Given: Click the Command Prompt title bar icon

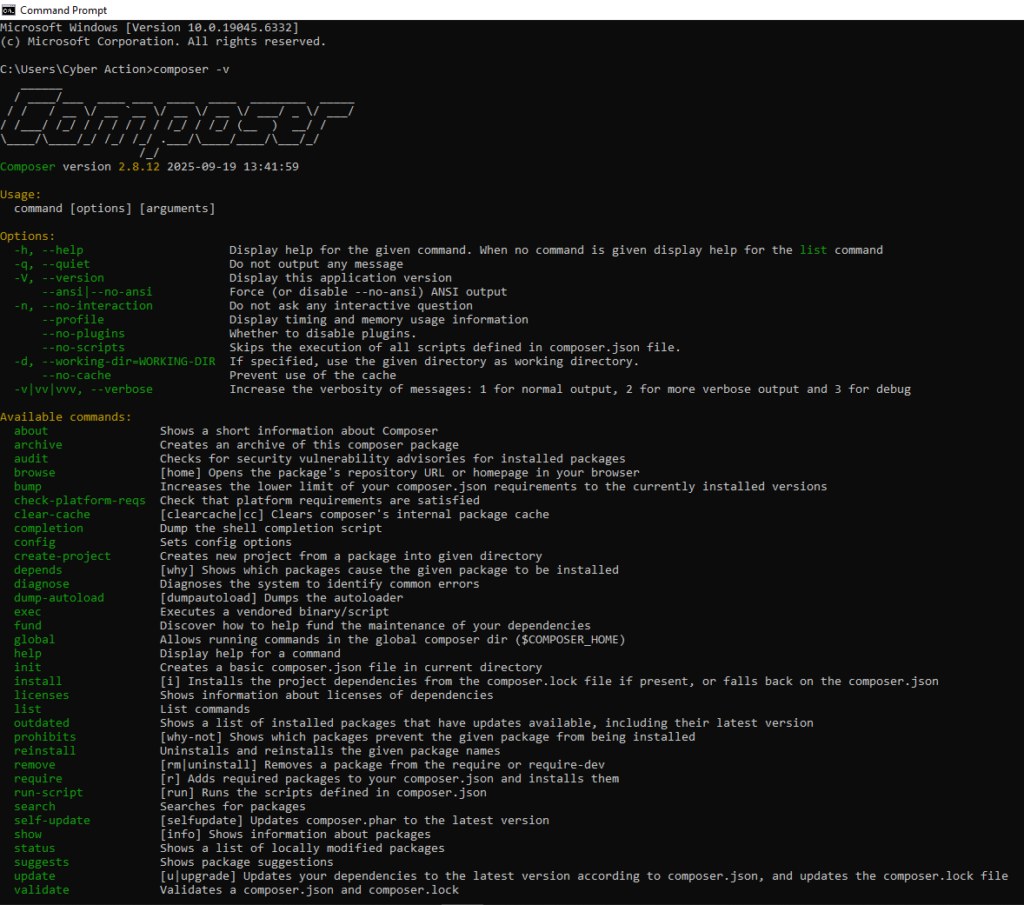Looking at the screenshot, I should point(9,9).
